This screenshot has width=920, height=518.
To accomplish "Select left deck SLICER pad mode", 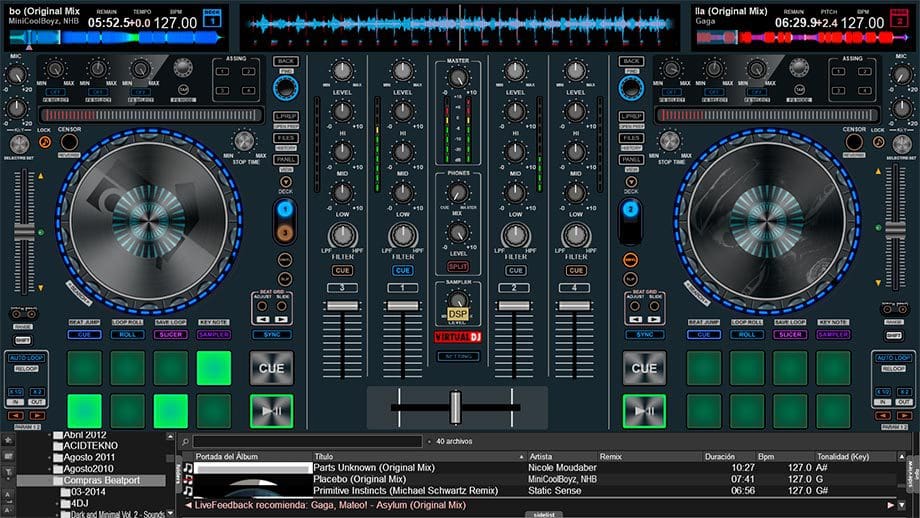I will [171, 334].
